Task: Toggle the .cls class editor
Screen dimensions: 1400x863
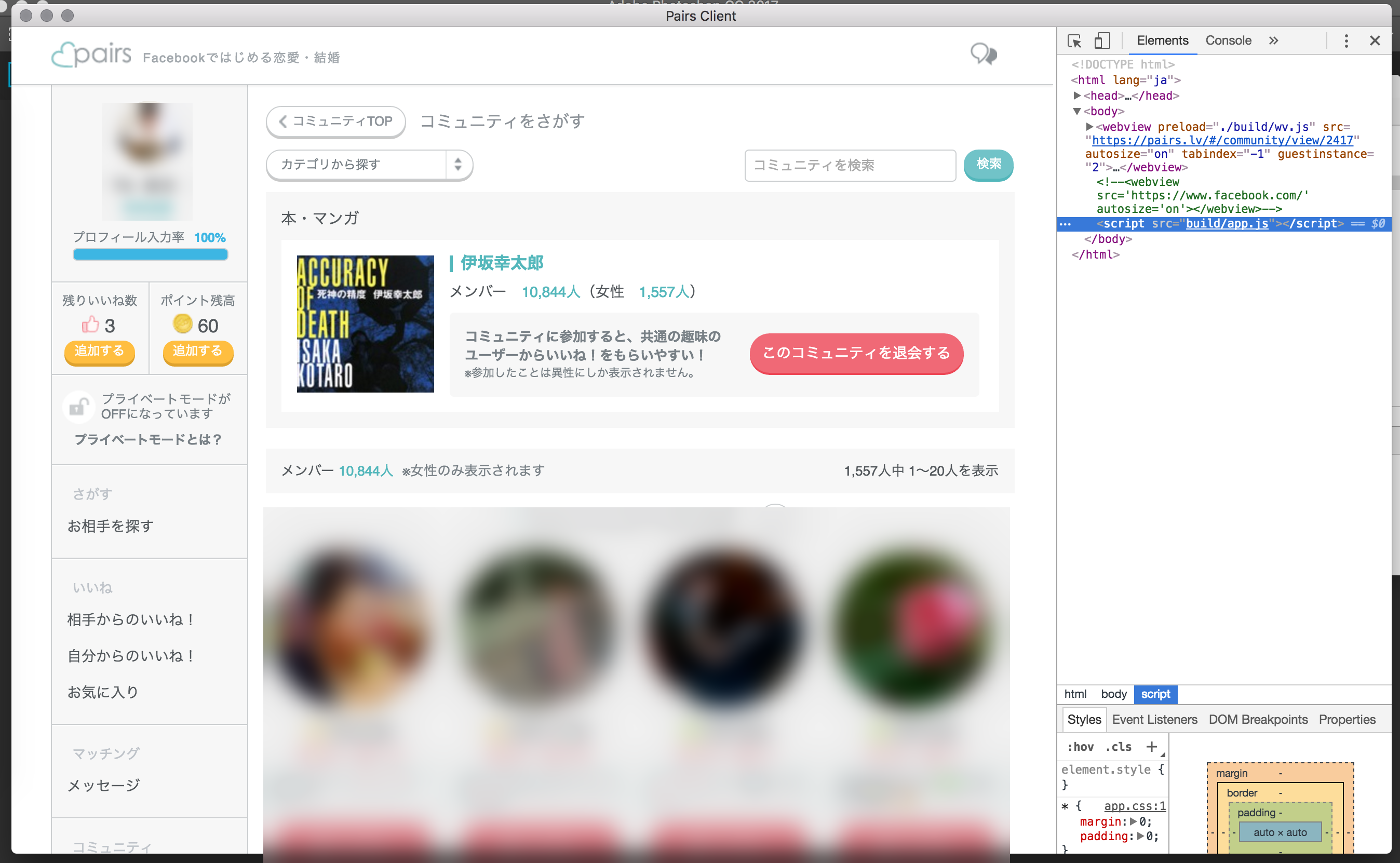Action: click(1118, 747)
